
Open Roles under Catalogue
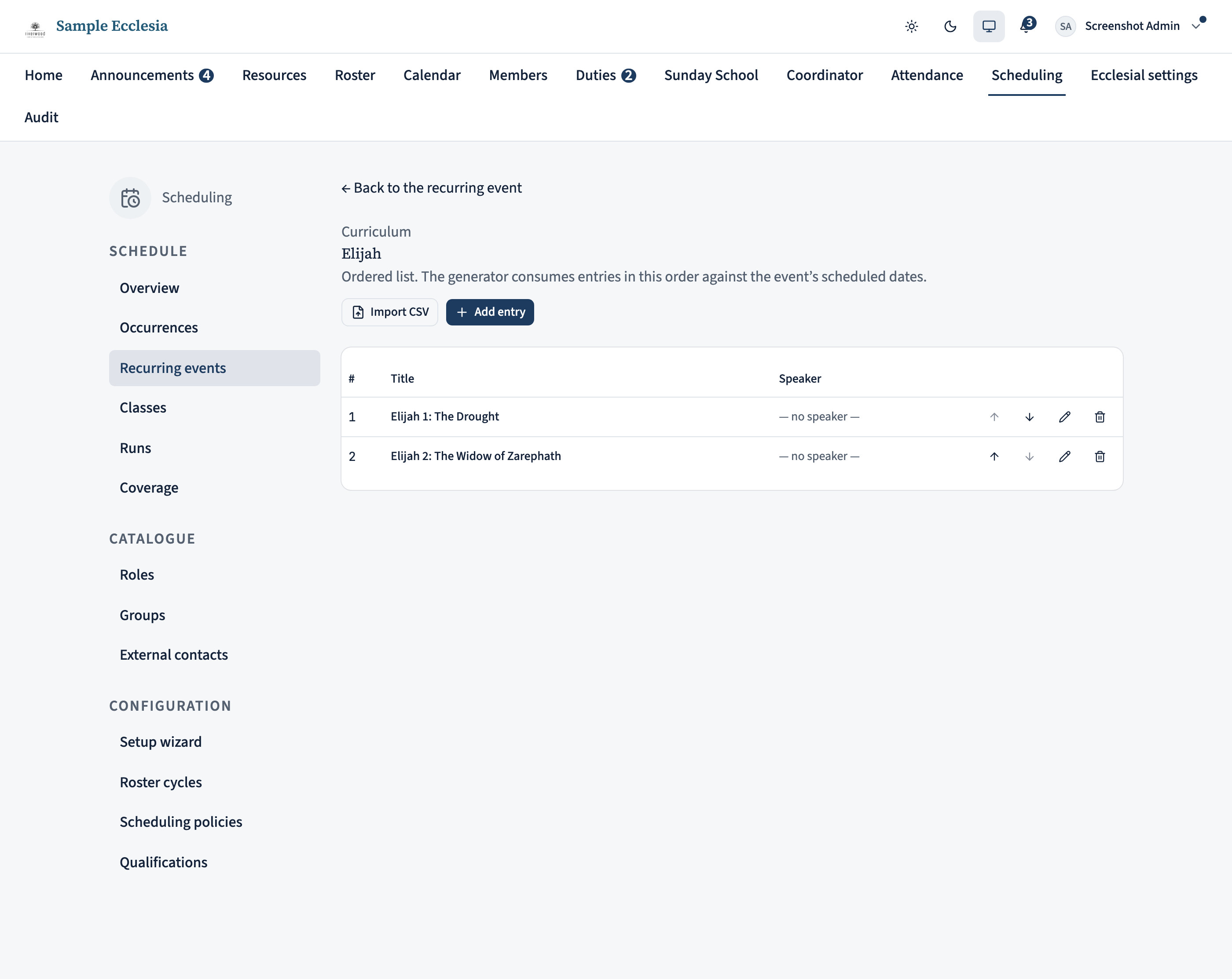(214, 575)
